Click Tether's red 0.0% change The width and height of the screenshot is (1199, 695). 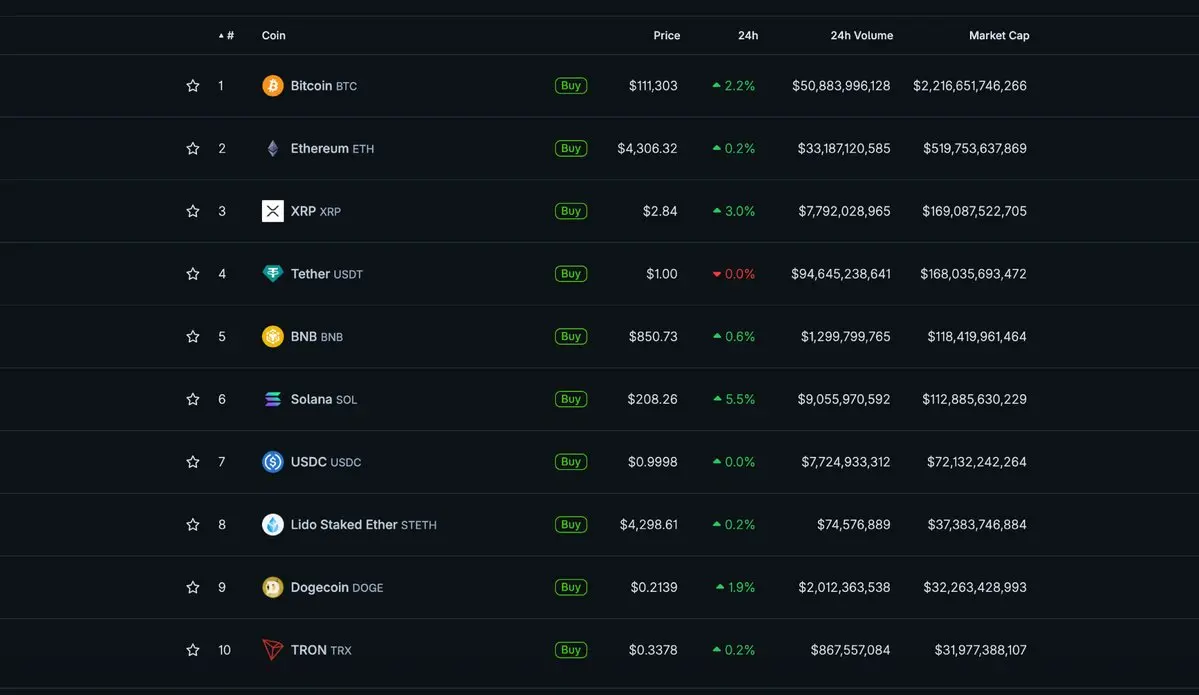pyautogui.click(x=734, y=274)
